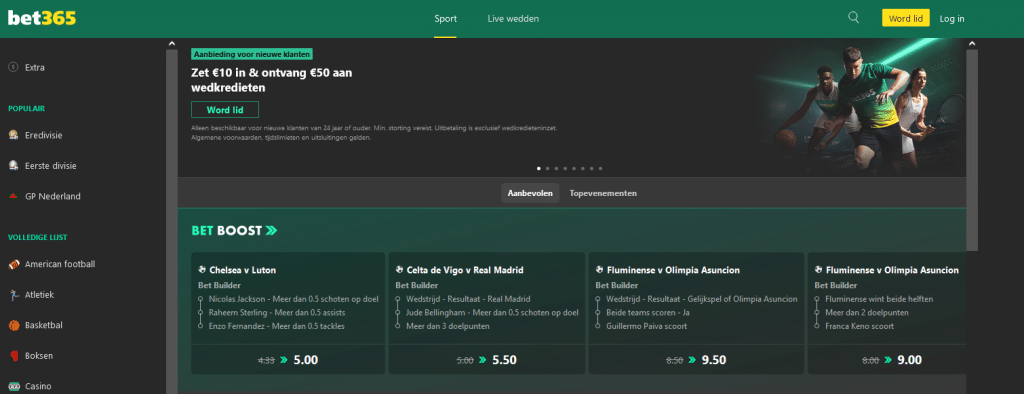Screen dimensions: 1024x394
Task: Select the boosted 5.50 odds for Celta de Vigo
Action: (487, 359)
